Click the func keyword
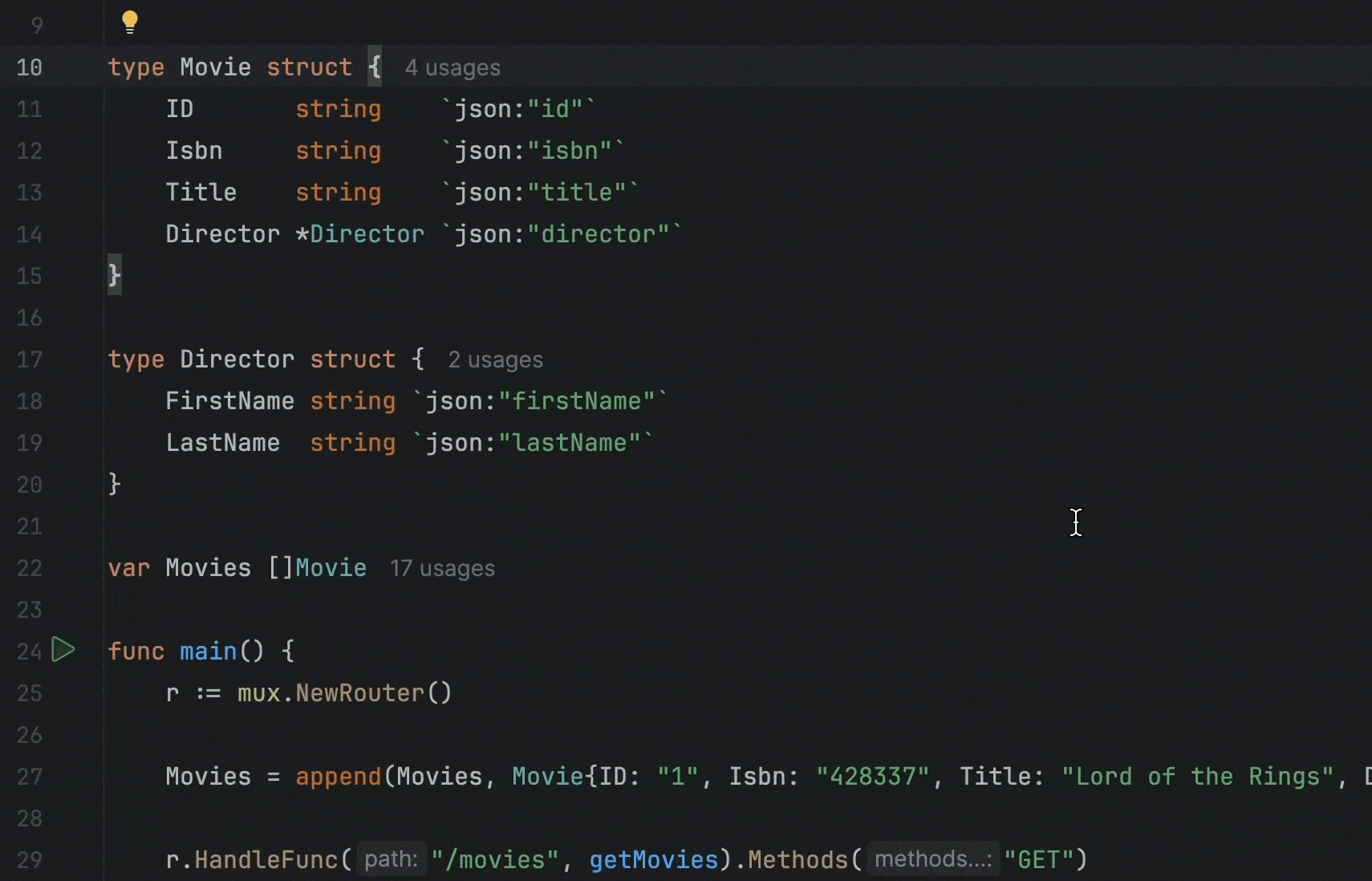The height and width of the screenshot is (881, 1372). pos(136,652)
